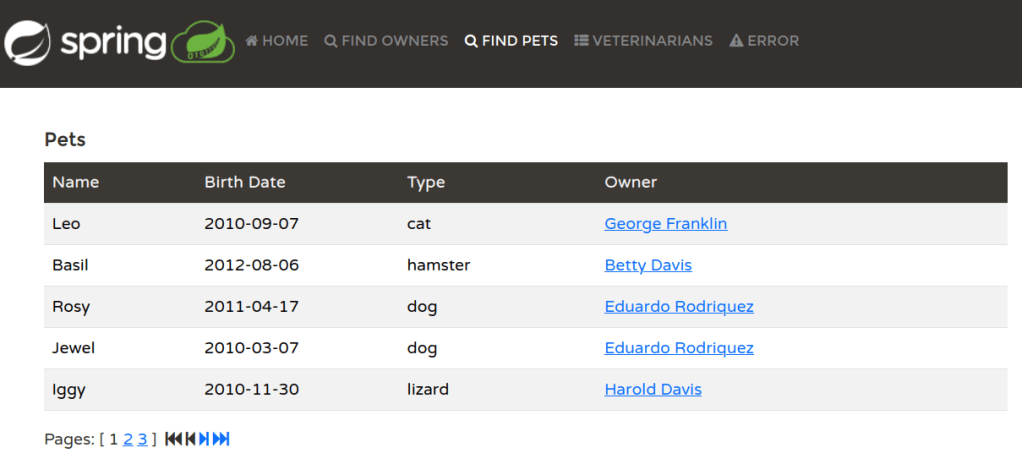The height and width of the screenshot is (464, 1022).
Task: Open owner George Franklin's page
Action: 666,224
